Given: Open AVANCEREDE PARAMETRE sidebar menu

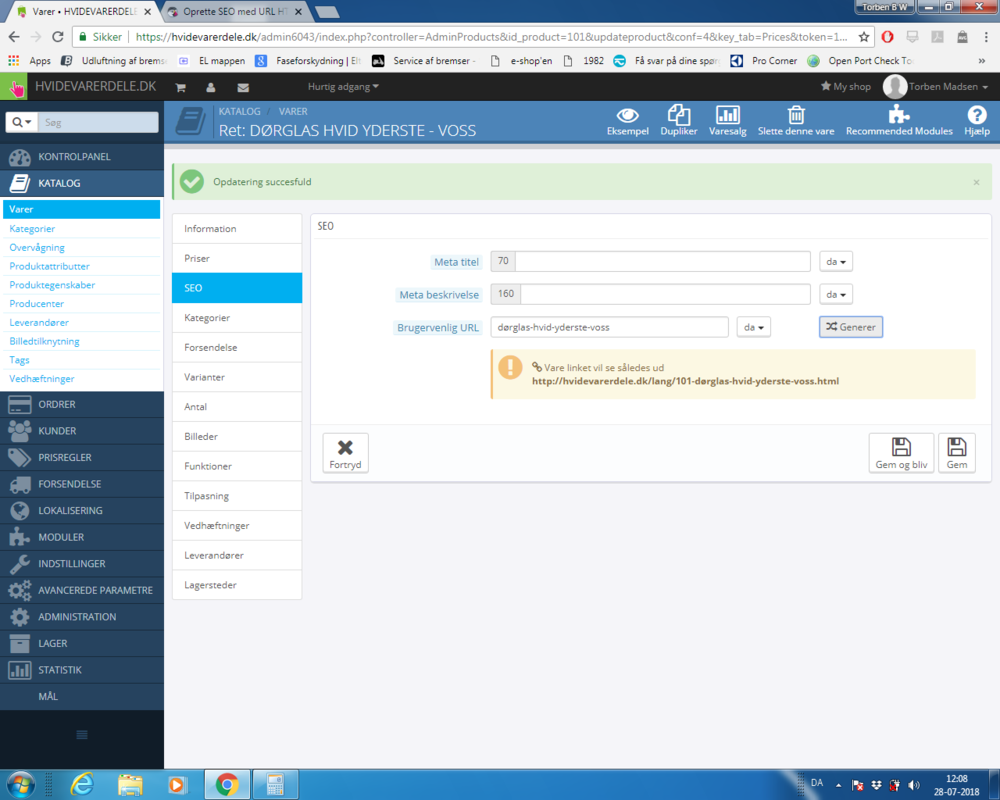Looking at the screenshot, I should point(82,590).
